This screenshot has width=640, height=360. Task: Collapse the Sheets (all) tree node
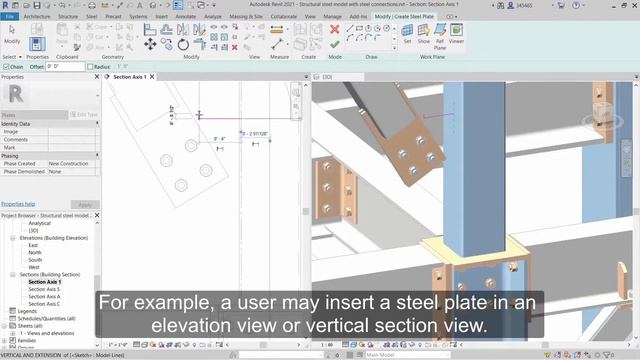4,326
